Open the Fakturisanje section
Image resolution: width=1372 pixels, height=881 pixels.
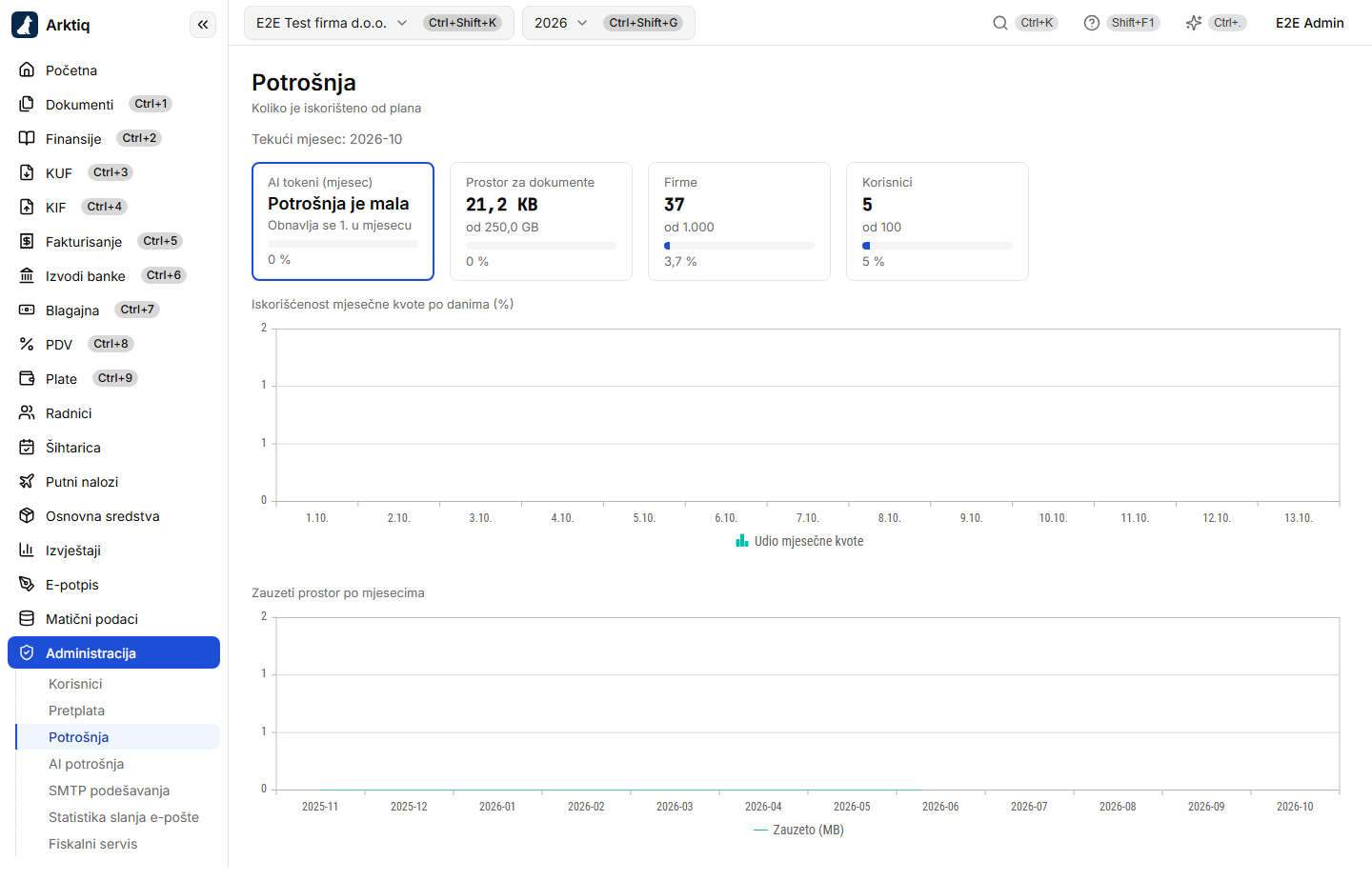tap(114, 241)
